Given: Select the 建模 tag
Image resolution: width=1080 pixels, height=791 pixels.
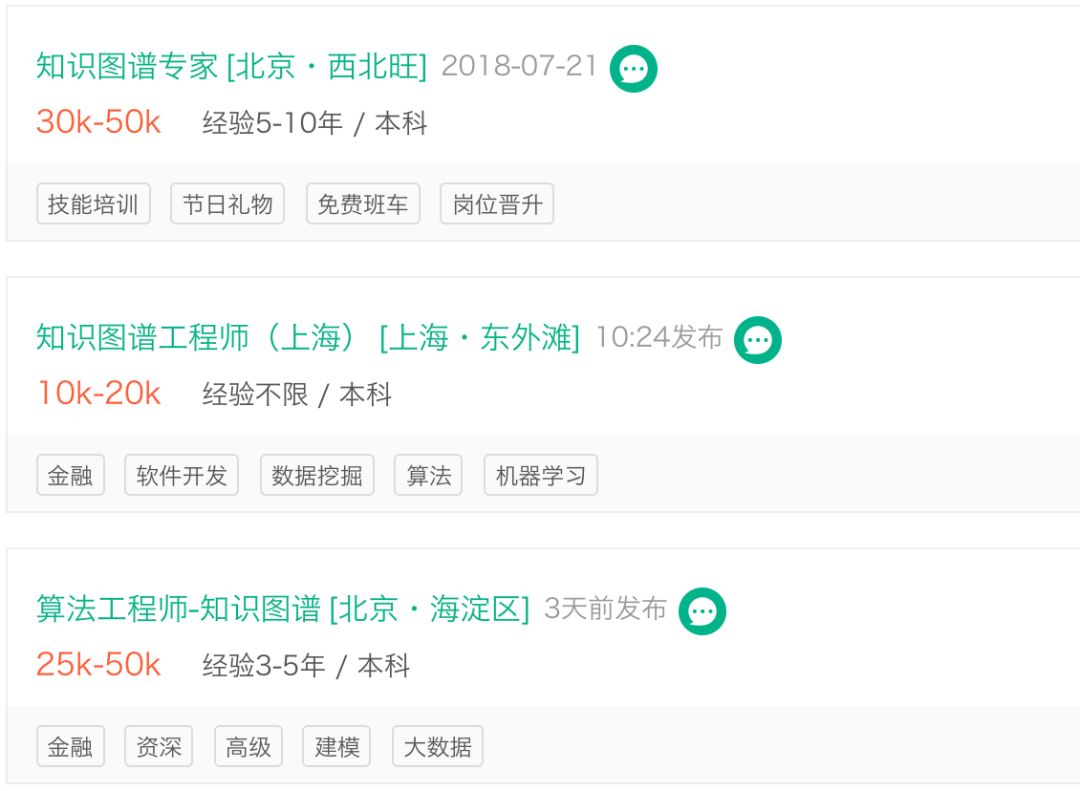Looking at the screenshot, I should (x=337, y=746).
